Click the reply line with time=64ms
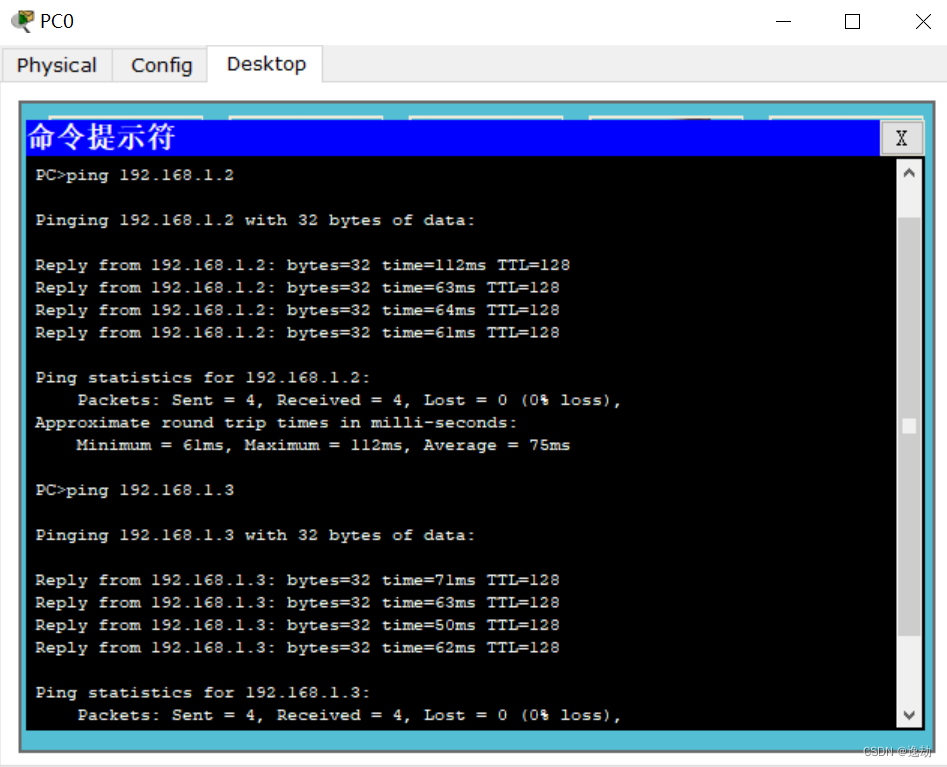This screenshot has width=947, height=767. pos(297,310)
